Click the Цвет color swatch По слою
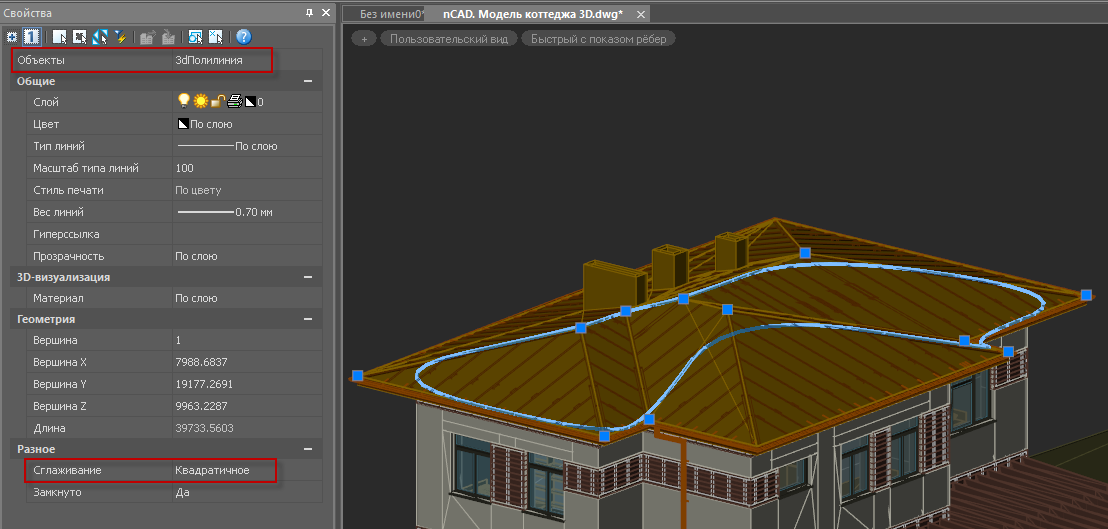This screenshot has height=529, width=1108. 205,124
